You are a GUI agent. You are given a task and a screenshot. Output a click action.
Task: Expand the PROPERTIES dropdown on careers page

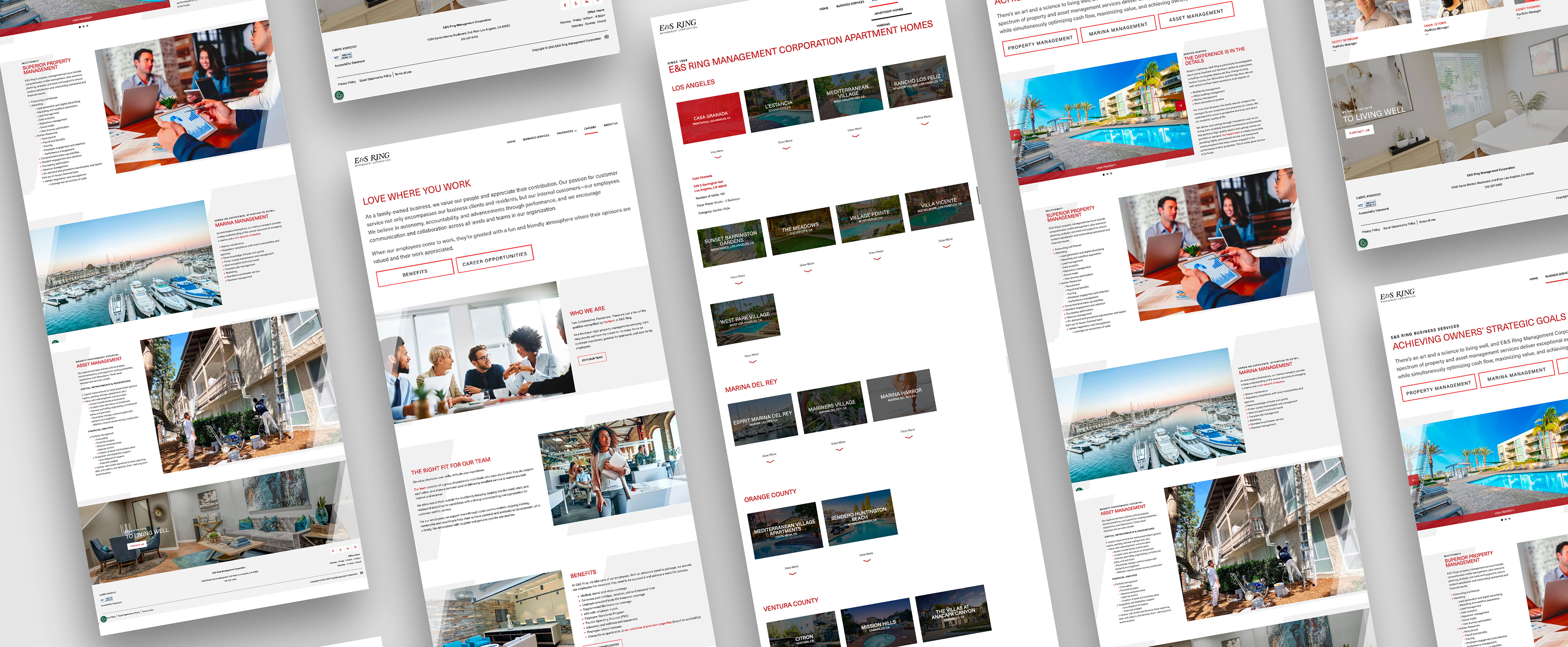click(567, 131)
